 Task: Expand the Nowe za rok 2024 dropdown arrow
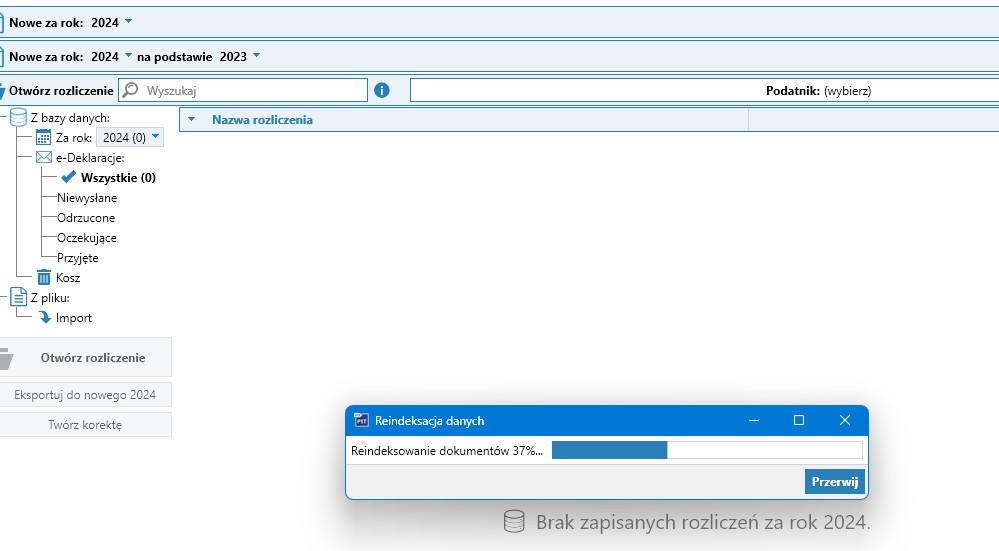point(128,20)
